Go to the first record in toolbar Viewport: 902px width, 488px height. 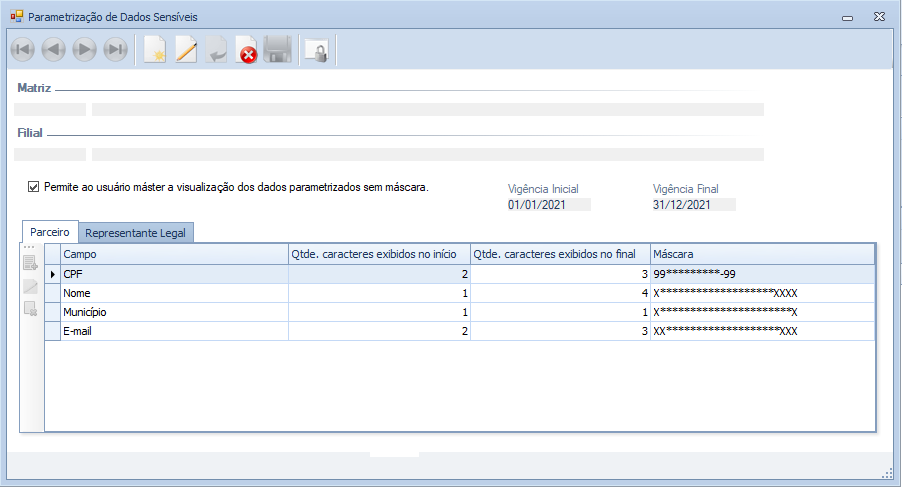22,50
